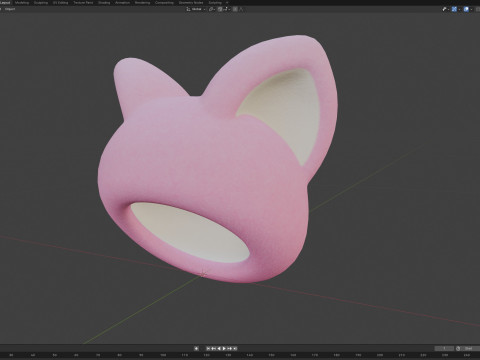This screenshot has height=360, width=480.
Task: Open the transform pivot point dropdown
Action: (212, 9)
